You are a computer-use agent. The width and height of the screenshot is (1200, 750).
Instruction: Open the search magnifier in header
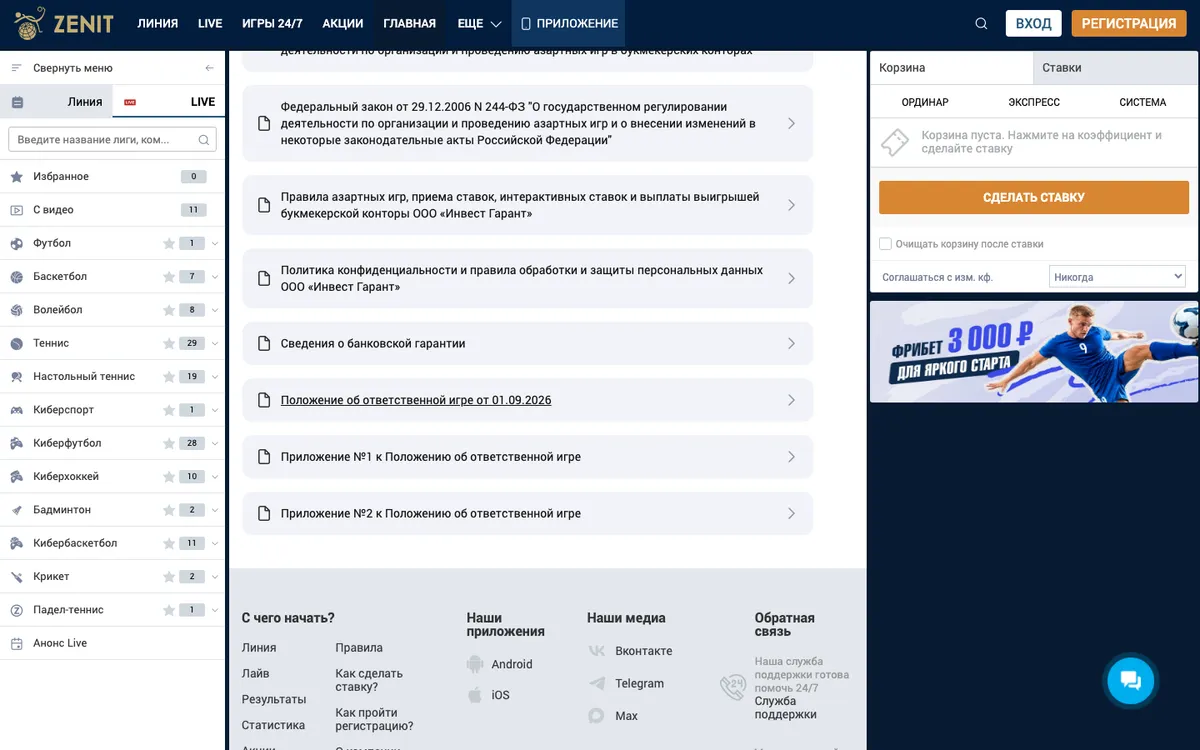click(x=981, y=24)
